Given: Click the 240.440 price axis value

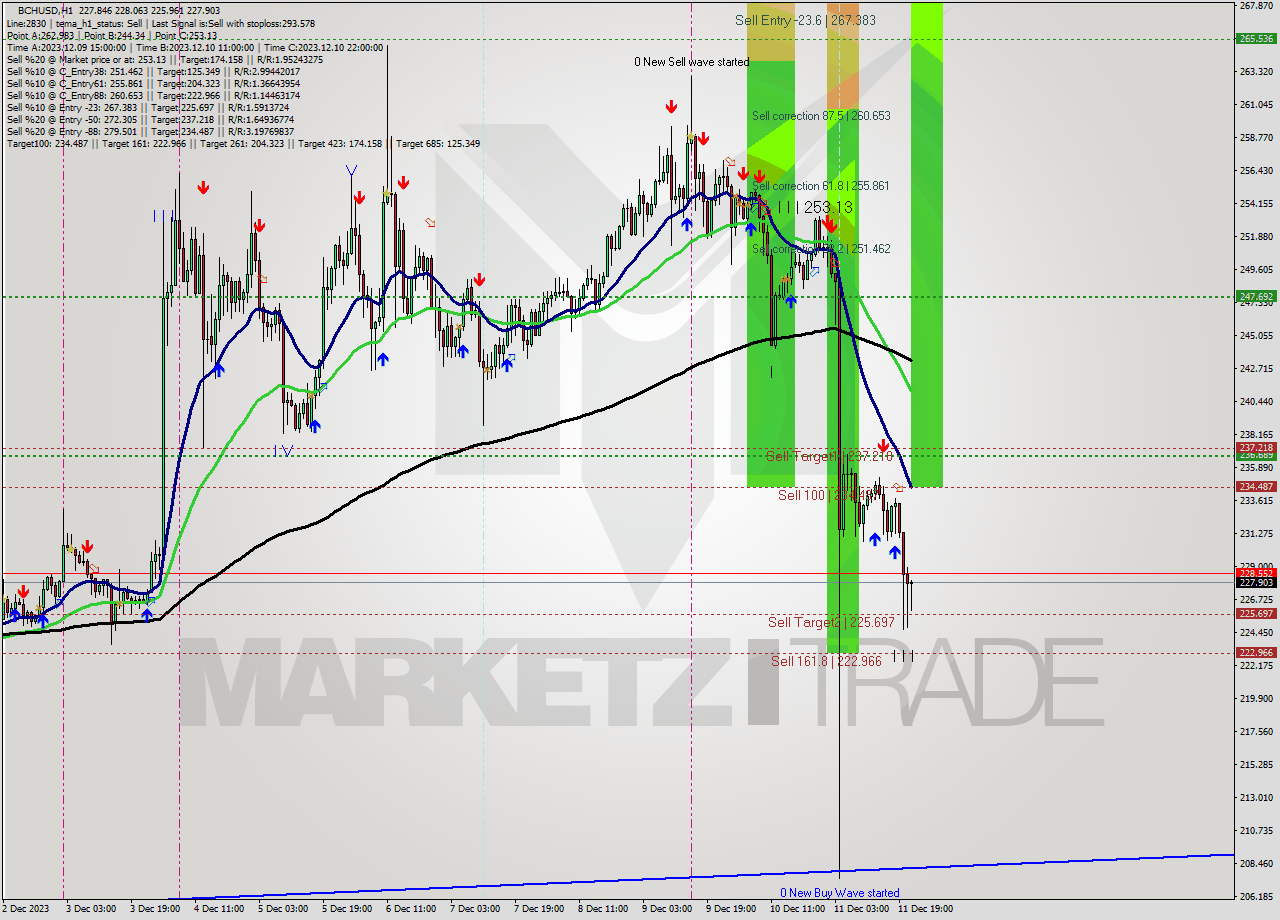Looking at the screenshot, I should coord(1256,401).
